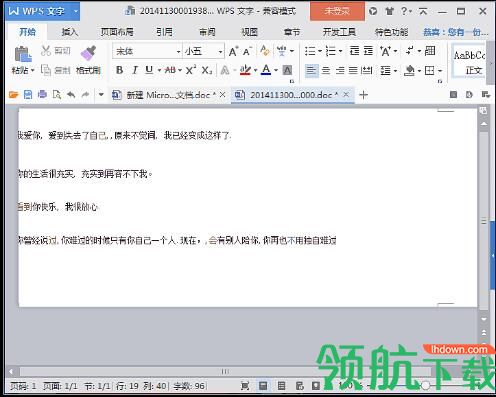Viewport: 496px width, 397px height.
Task: Click the 字数: 96 word count
Action: 189,386
